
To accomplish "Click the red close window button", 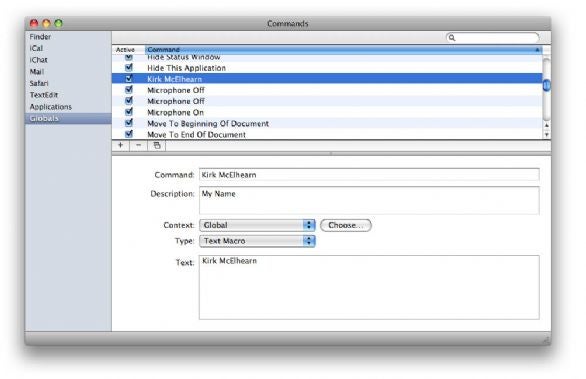I will click(34, 23).
